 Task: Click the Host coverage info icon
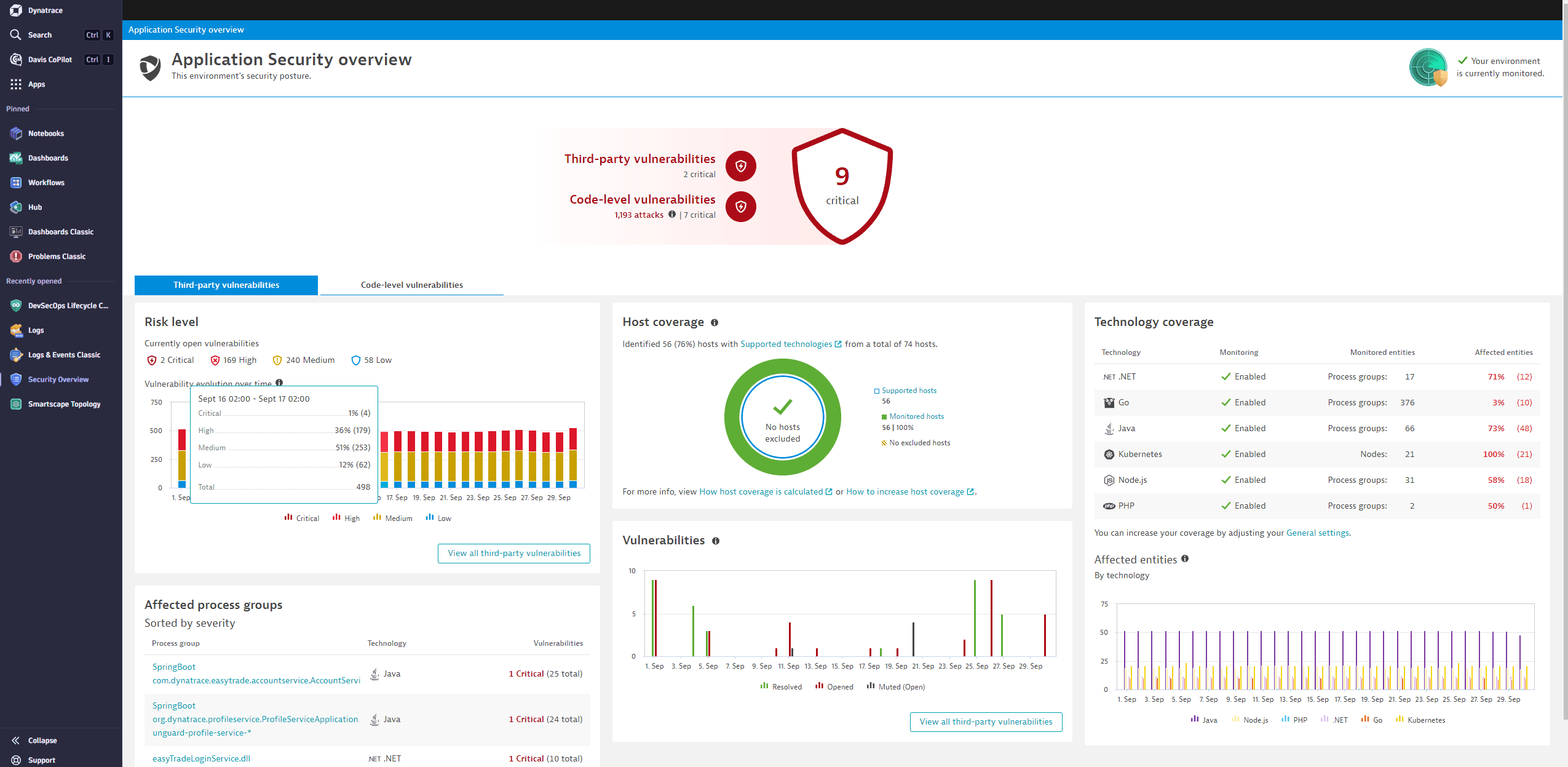click(x=715, y=322)
